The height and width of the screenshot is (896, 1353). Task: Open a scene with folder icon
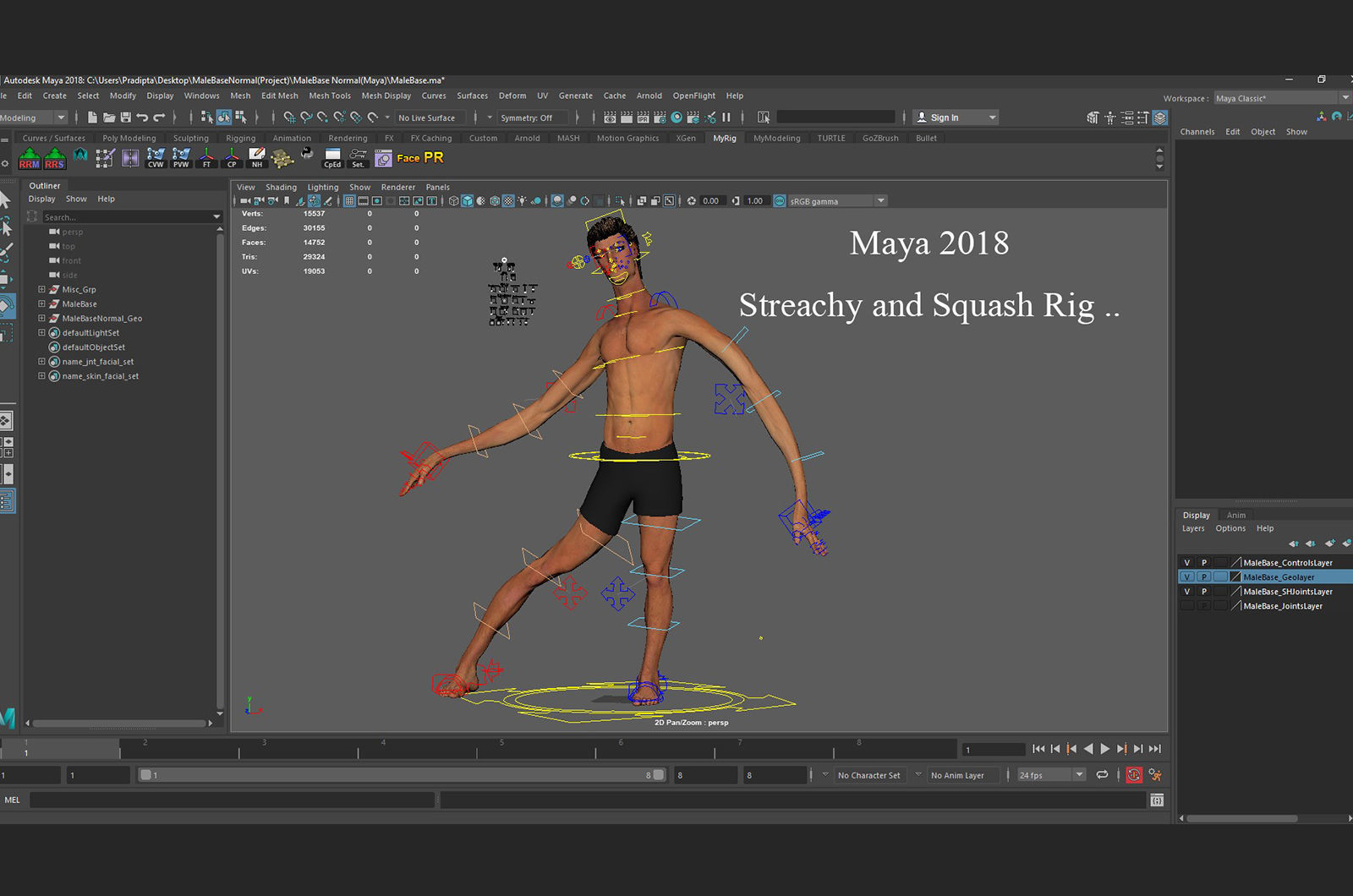pyautogui.click(x=109, y=117)
